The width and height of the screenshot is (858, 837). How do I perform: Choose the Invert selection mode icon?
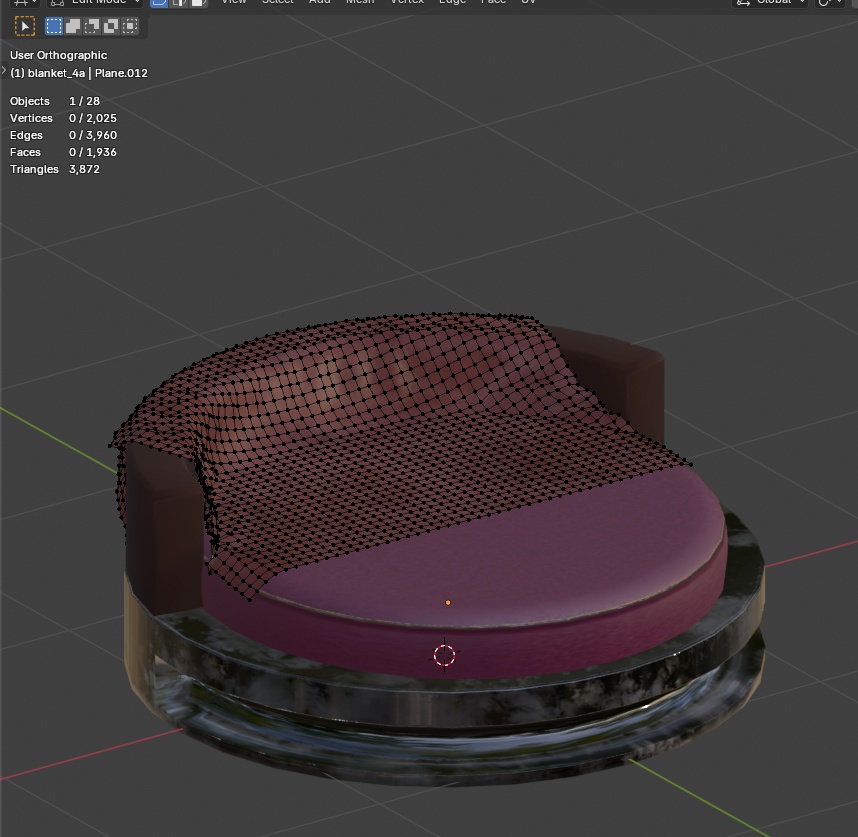pyautogui.click(x=111, y=26)
